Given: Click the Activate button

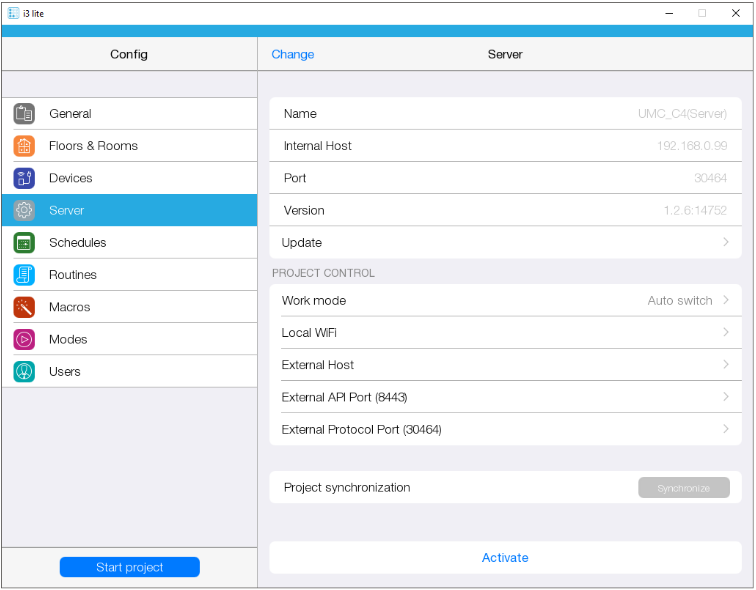Looking at the screenshot, I should pos(505,558).
